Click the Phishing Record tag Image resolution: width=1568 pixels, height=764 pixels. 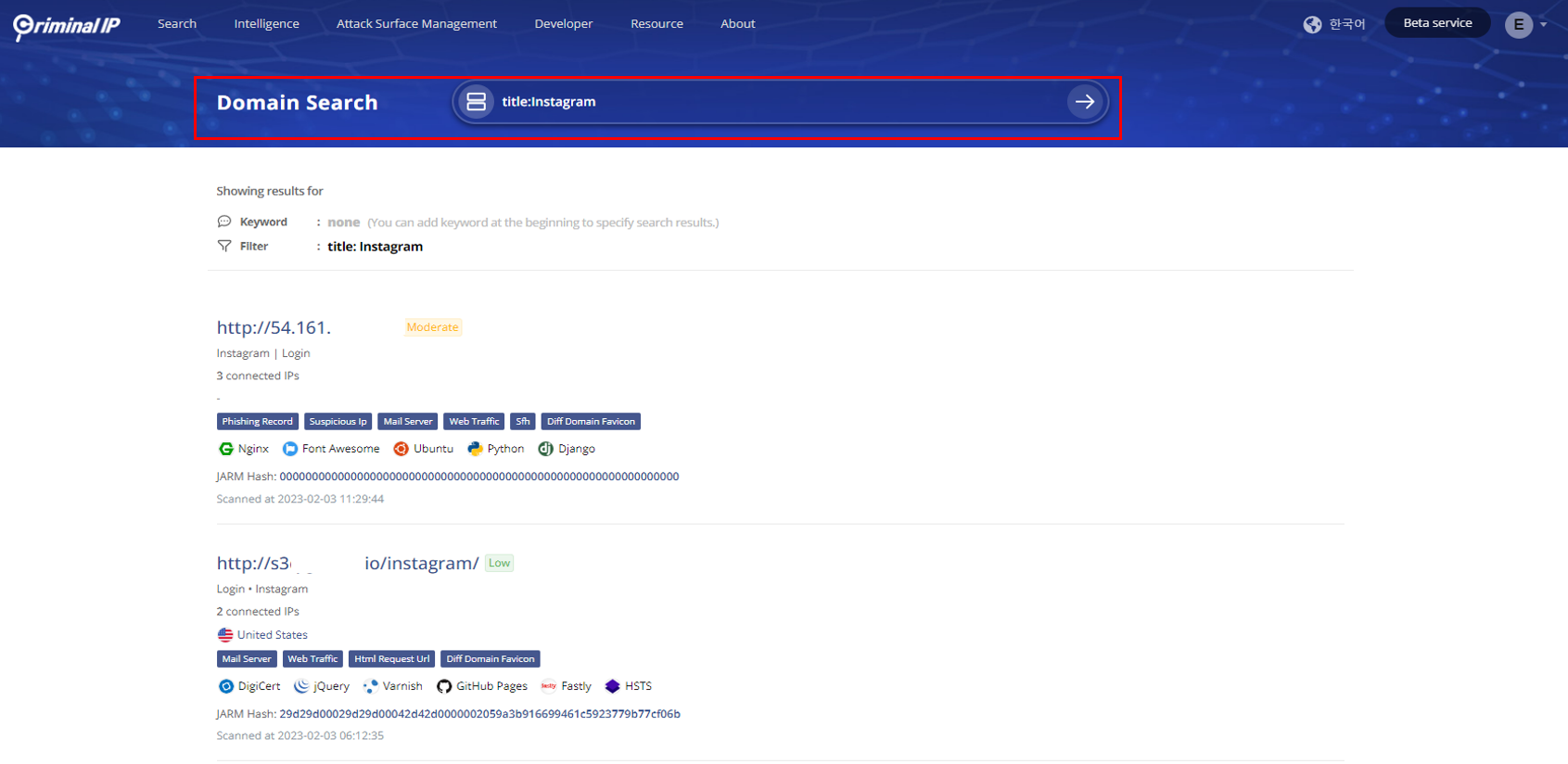(x=257, y=422)
